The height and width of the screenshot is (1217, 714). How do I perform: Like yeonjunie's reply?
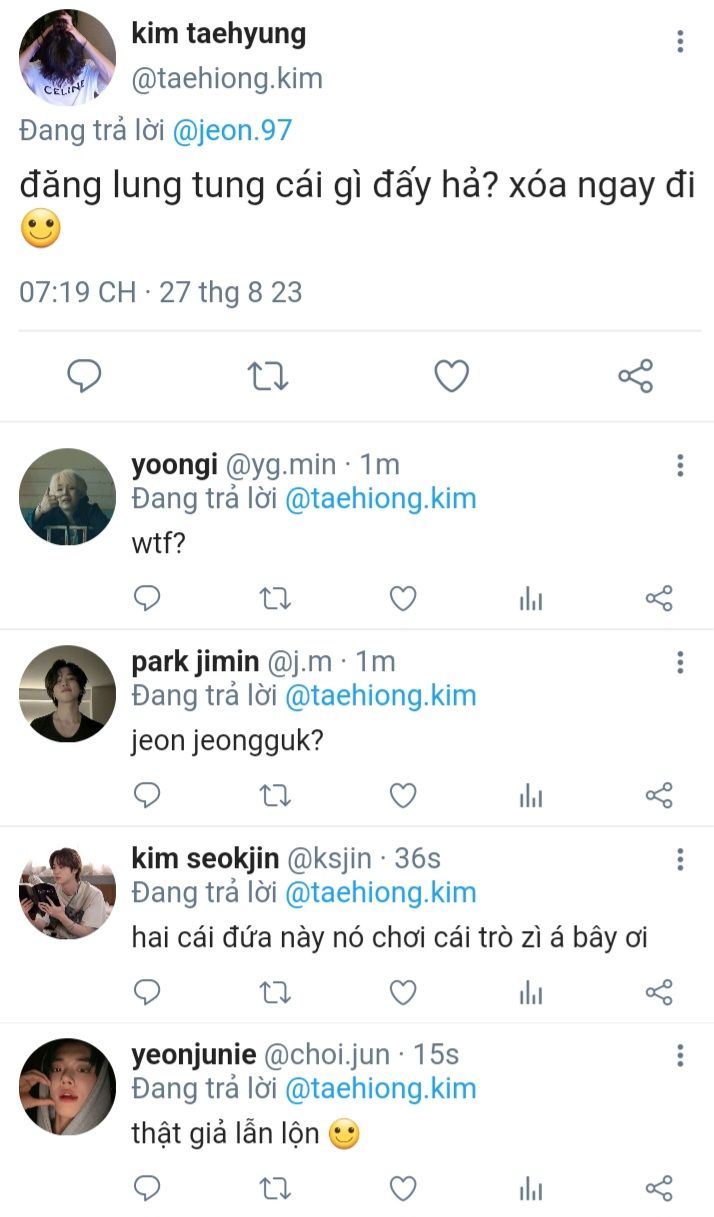(x=402, y=1188)
